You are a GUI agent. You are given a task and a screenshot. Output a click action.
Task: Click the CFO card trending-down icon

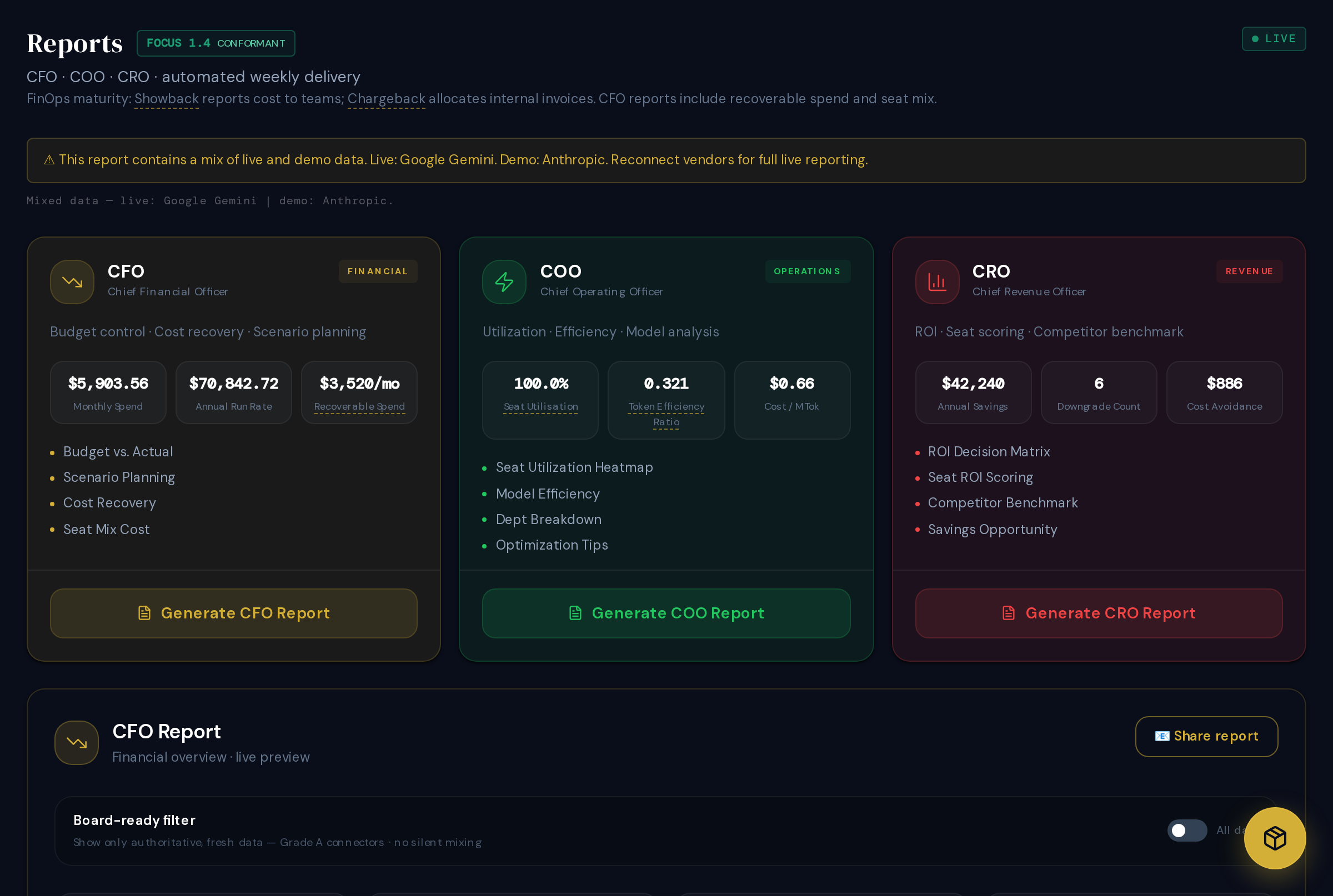tap(72, 281)
